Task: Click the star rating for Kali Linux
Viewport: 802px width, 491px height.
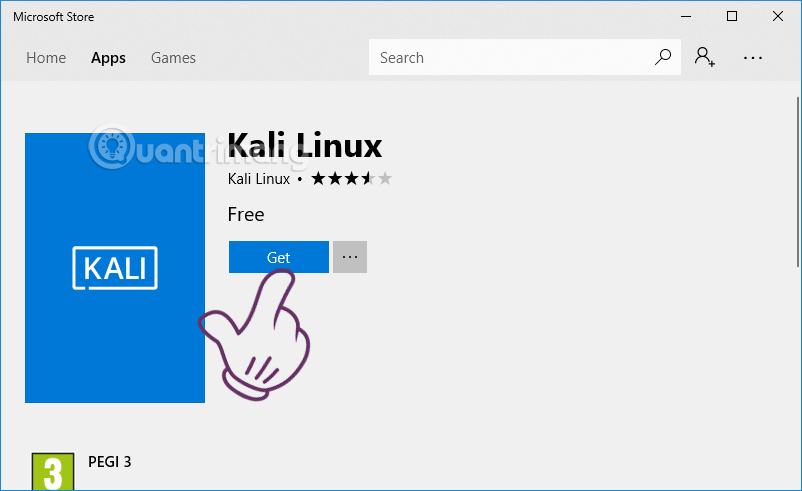Action: point(351,178)
